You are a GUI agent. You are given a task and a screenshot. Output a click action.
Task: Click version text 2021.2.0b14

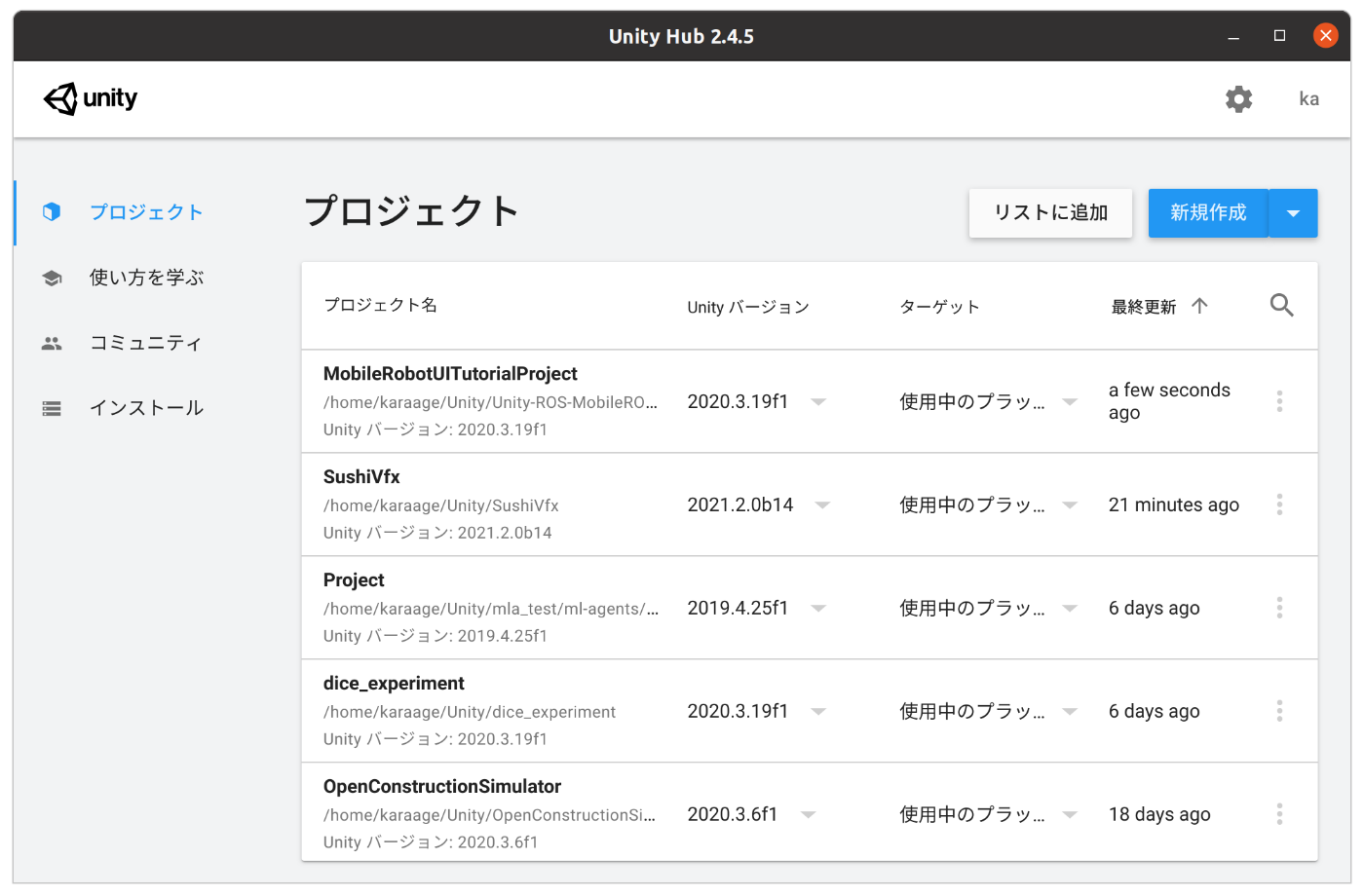pos(740,504)
